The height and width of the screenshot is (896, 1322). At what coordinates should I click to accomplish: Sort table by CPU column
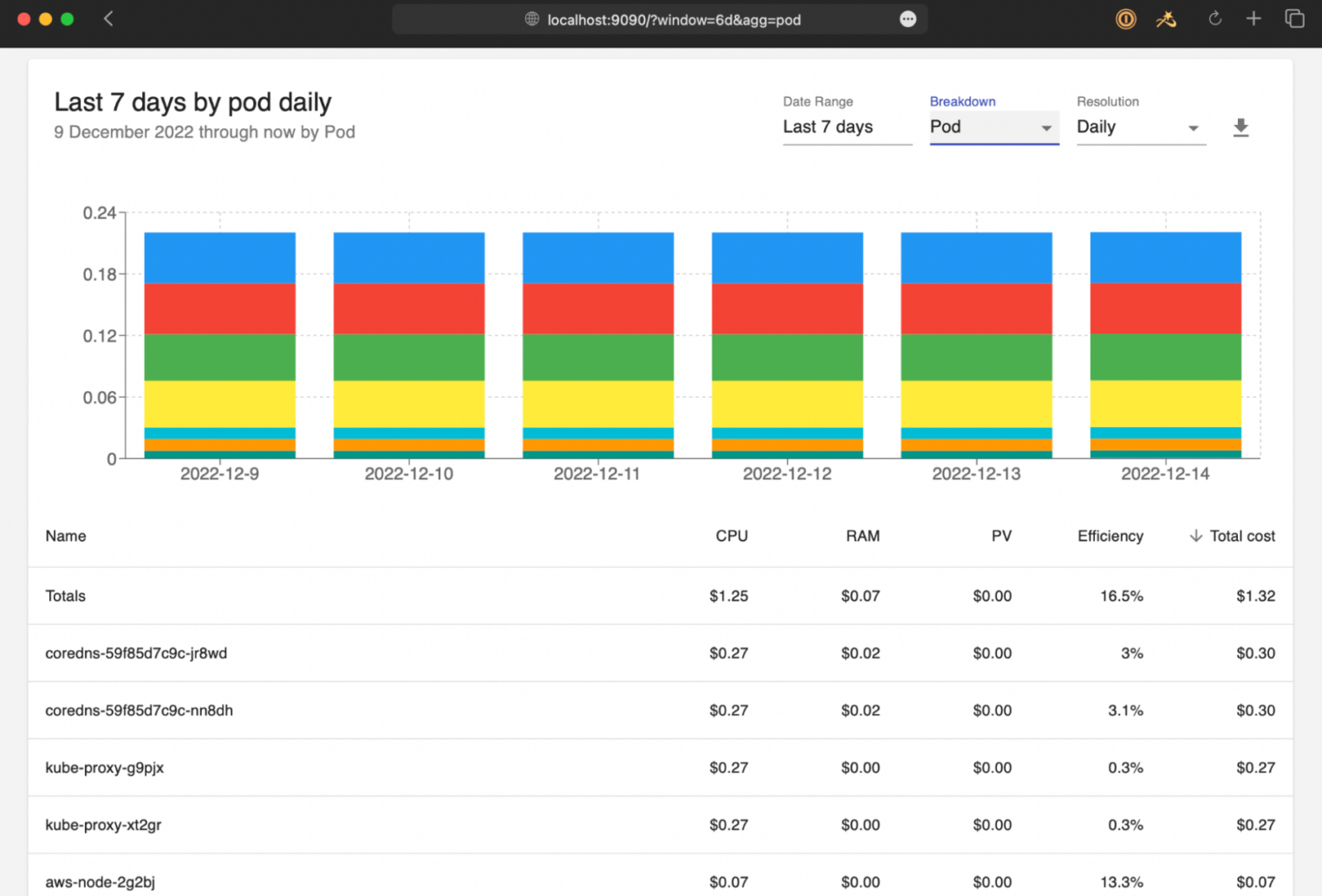[732, 536]
